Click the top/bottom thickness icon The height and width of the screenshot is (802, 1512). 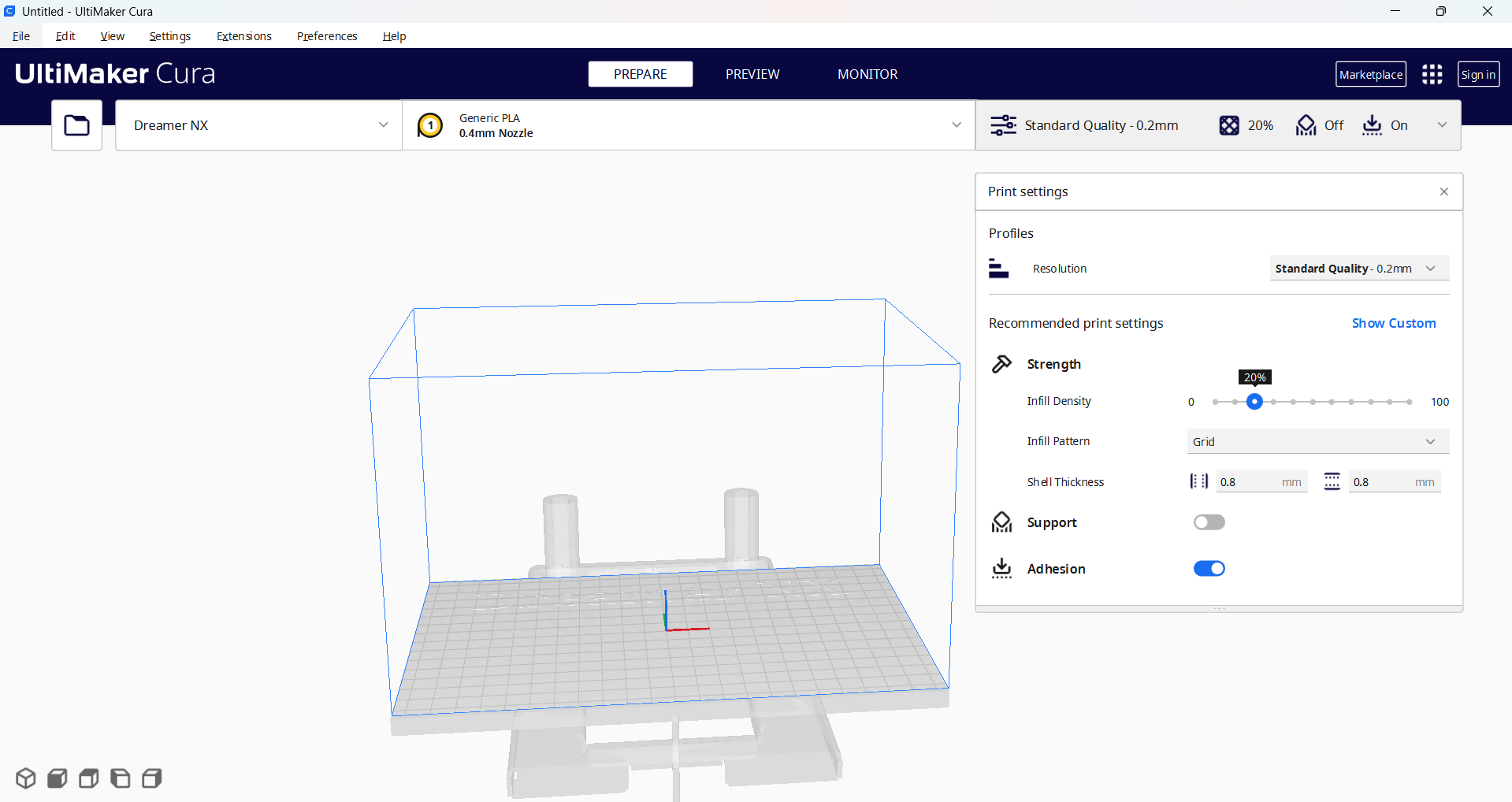tap(1332, 481)
